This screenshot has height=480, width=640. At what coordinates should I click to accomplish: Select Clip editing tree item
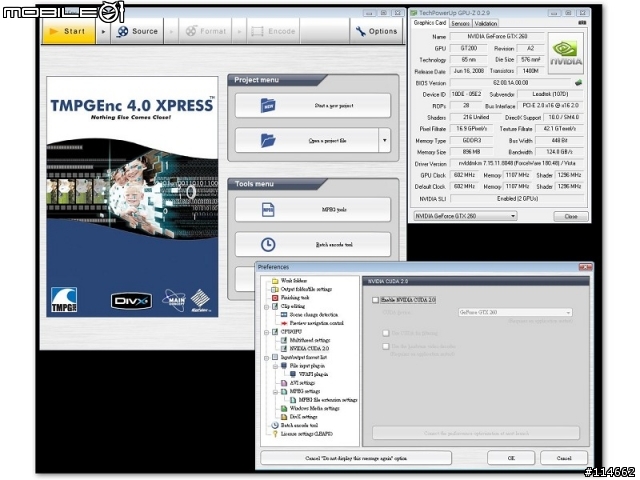point(293,306)
